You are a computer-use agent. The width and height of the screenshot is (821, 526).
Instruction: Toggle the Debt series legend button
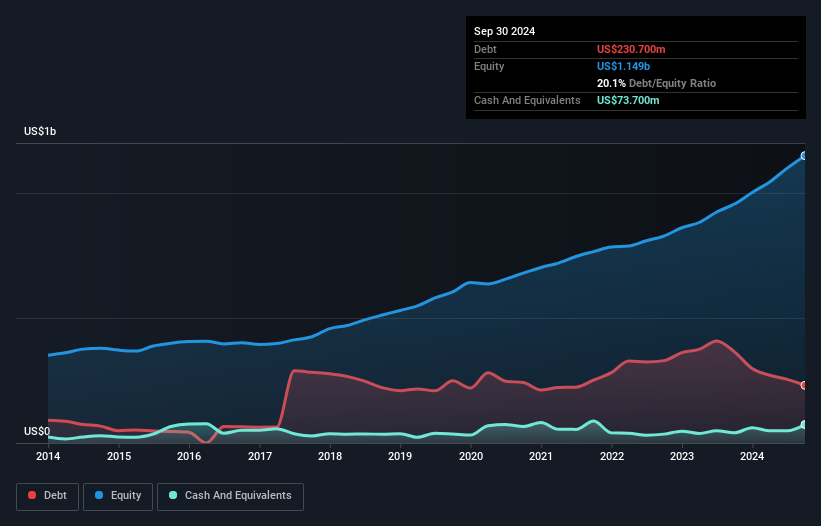point(48,496)
